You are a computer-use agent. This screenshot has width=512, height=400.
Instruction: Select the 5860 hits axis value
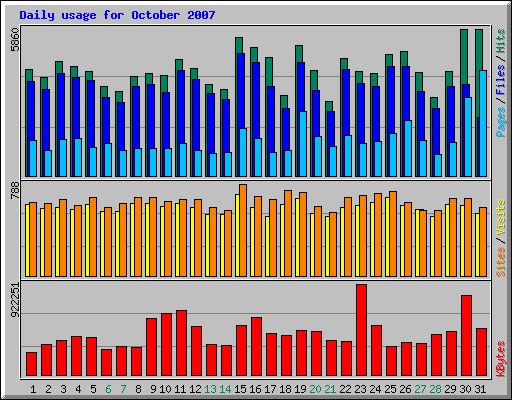pos(15,40)
